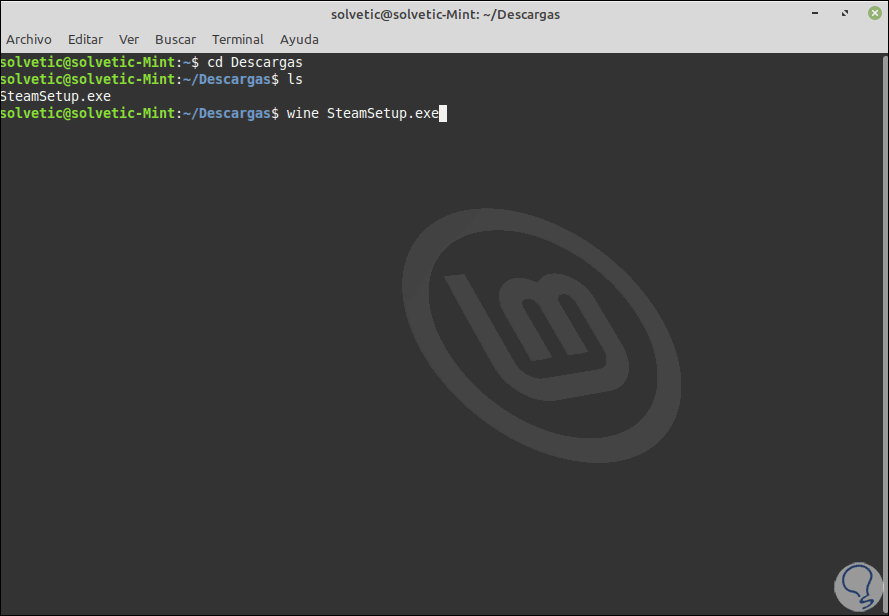
Task: Open the Editar menu
Action: [86, 40]
